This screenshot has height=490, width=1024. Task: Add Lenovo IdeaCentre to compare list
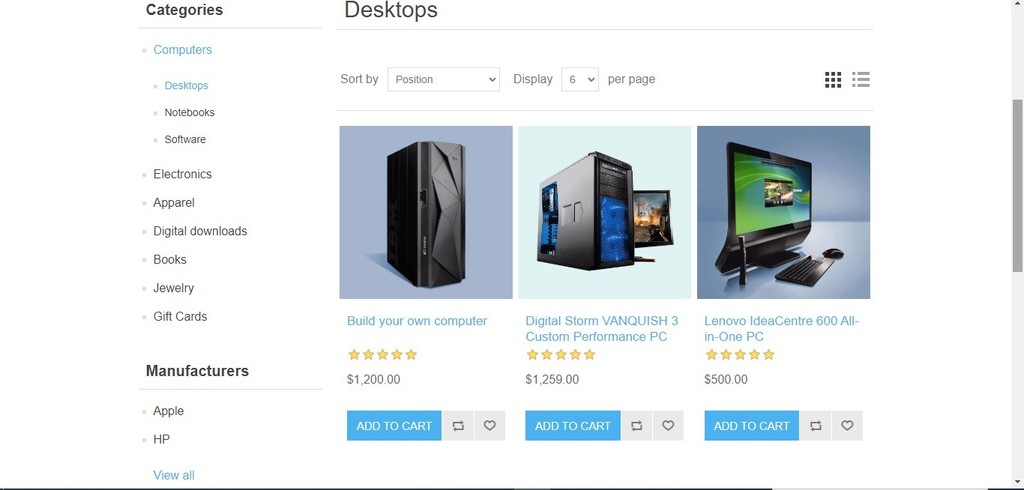tap(815, 425)
